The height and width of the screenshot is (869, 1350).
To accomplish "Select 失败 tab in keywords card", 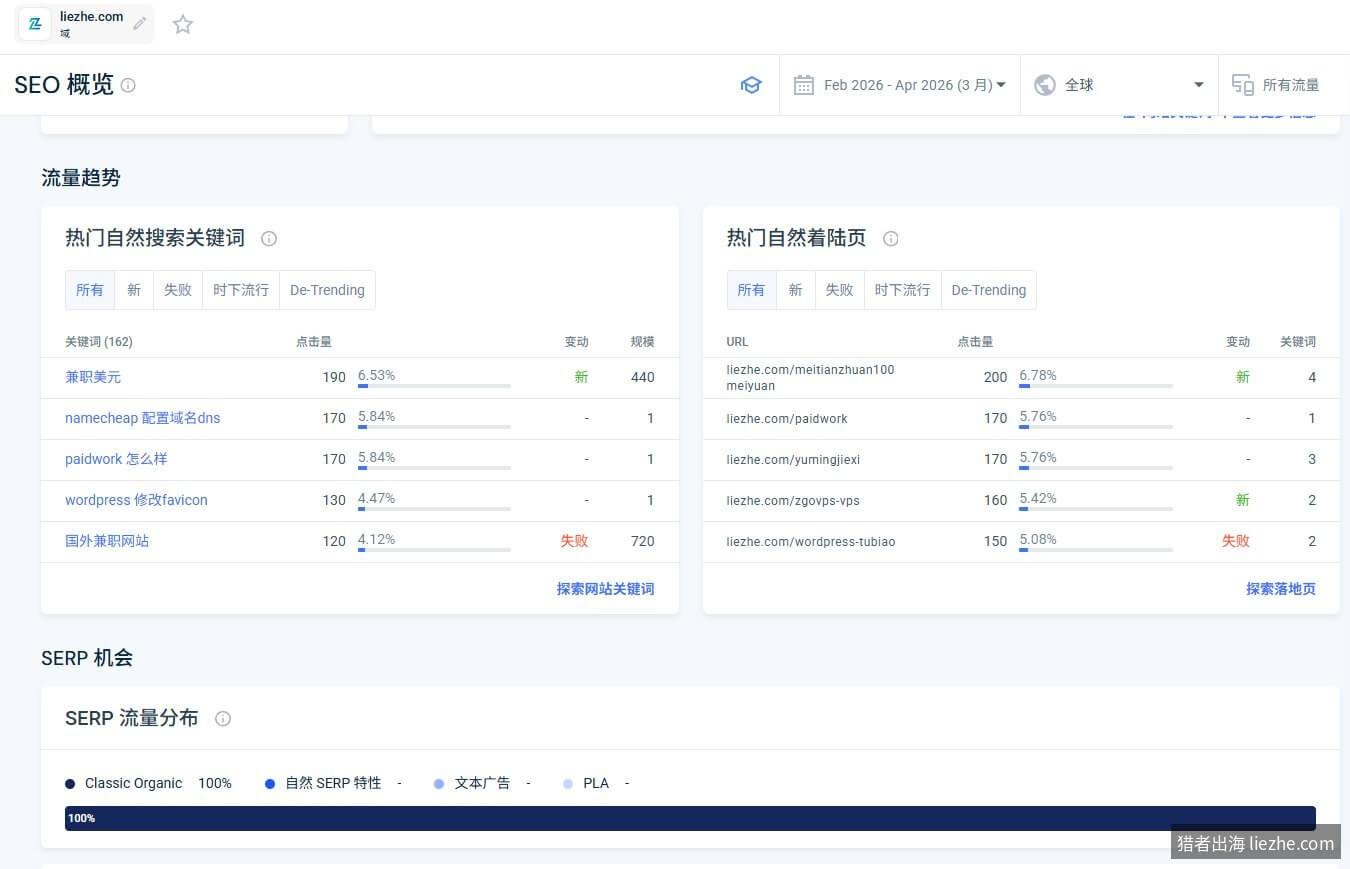I will pyautogui.click(x=178, y=290).
